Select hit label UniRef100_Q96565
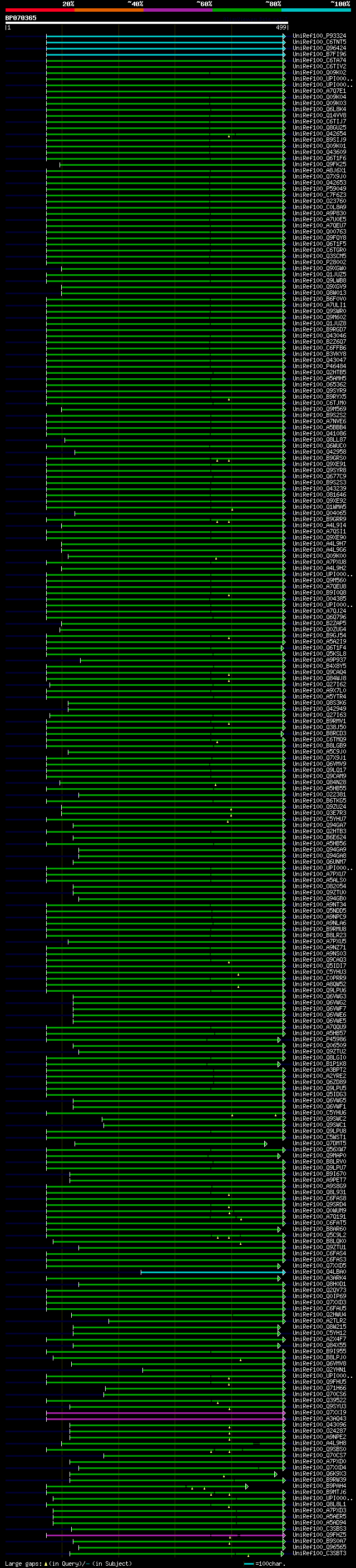This screenshot has height=1568, width=356. (319, 1547)
